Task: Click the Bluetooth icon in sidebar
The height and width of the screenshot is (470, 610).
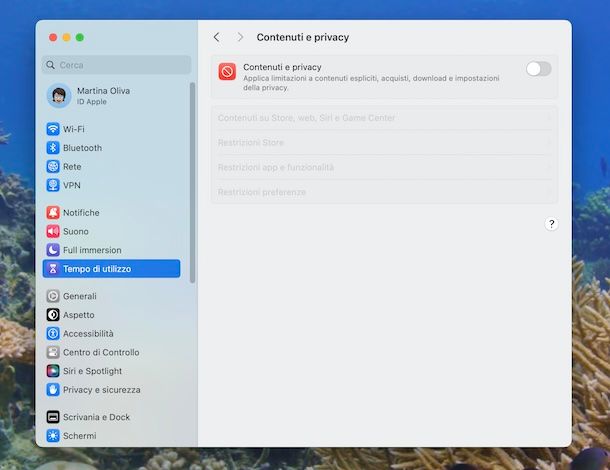Action: (53, 148)
